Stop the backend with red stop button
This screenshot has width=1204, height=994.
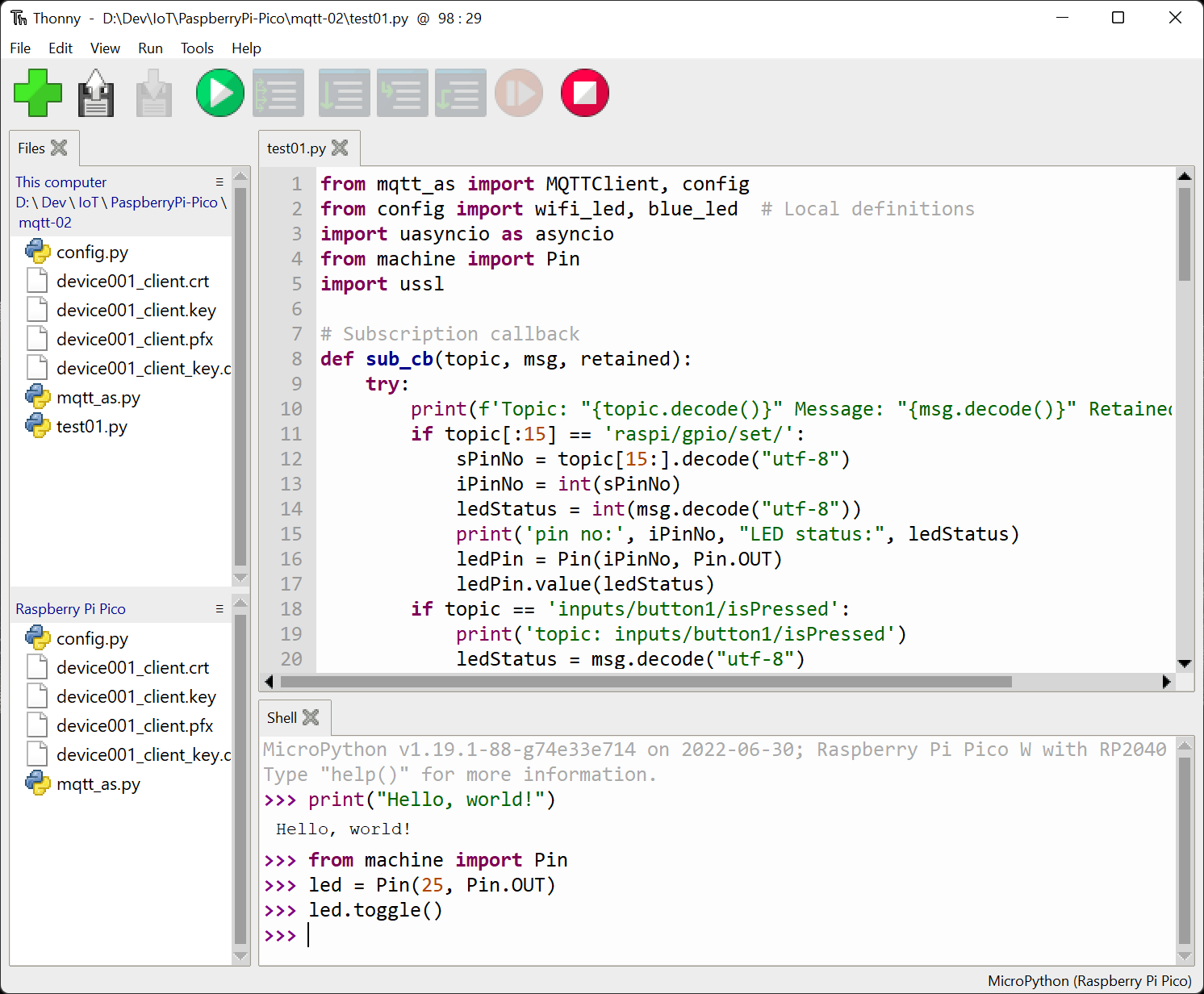coord(585,93)
